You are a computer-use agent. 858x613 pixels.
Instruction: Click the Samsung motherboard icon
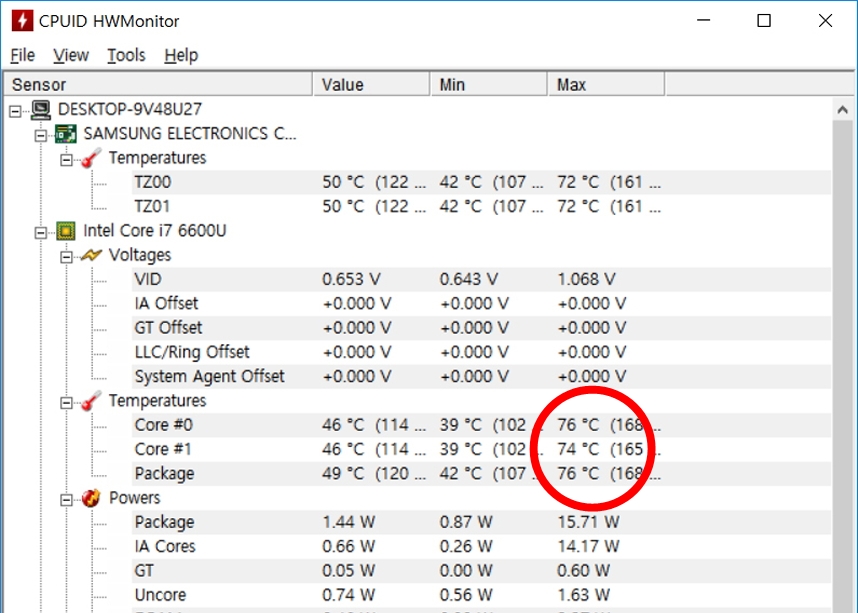click(x=66, y=134)
